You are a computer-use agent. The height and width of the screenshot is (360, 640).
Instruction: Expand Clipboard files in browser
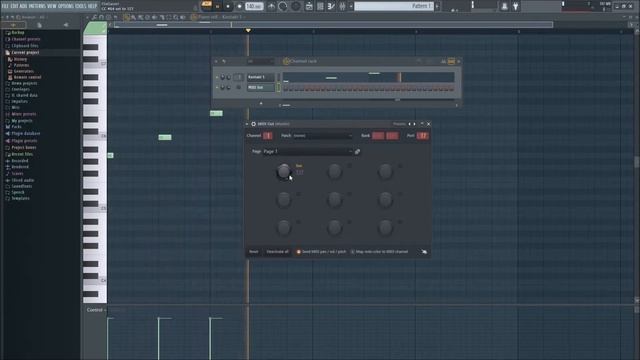(24, 46)
